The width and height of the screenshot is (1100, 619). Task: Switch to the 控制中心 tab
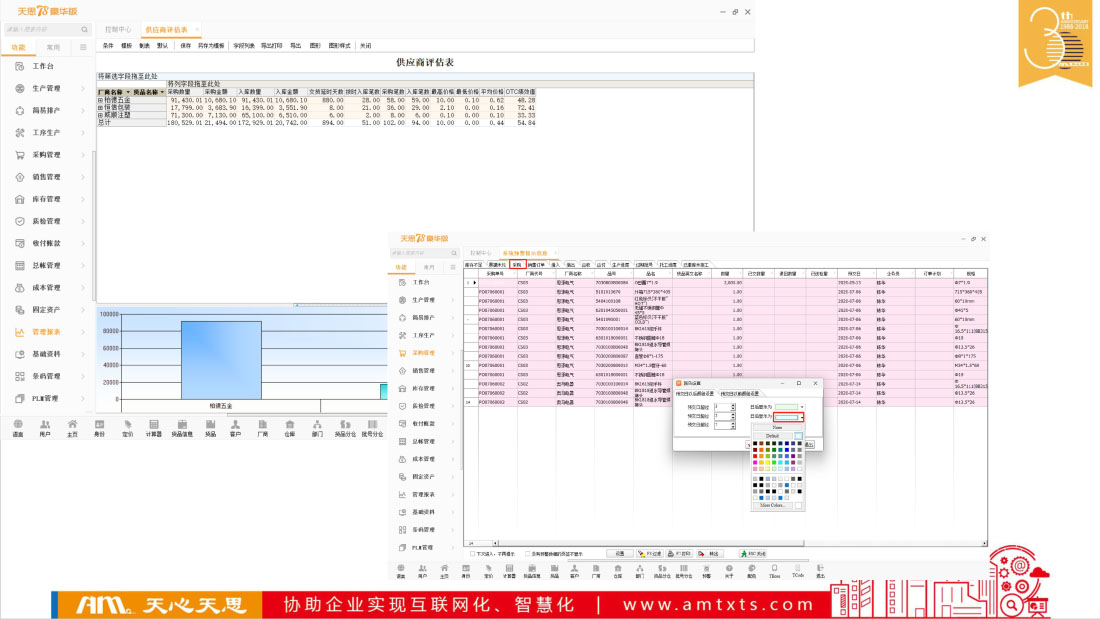pyautogui.click(x=118, y=30)
